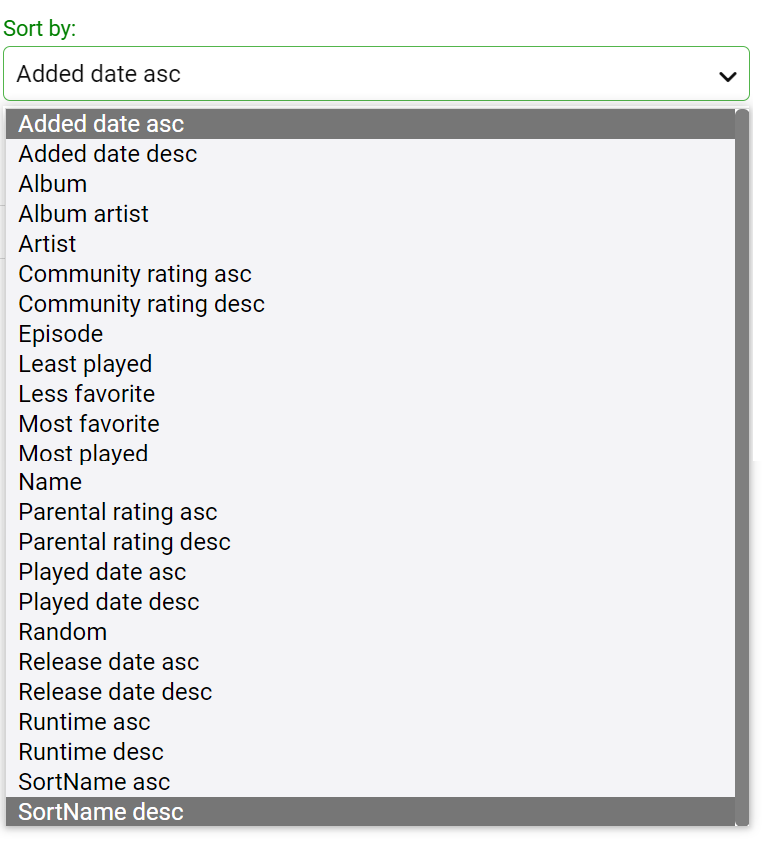762x844 pixels.
Task: Choose Community rating asc
Action: [135, 274]
